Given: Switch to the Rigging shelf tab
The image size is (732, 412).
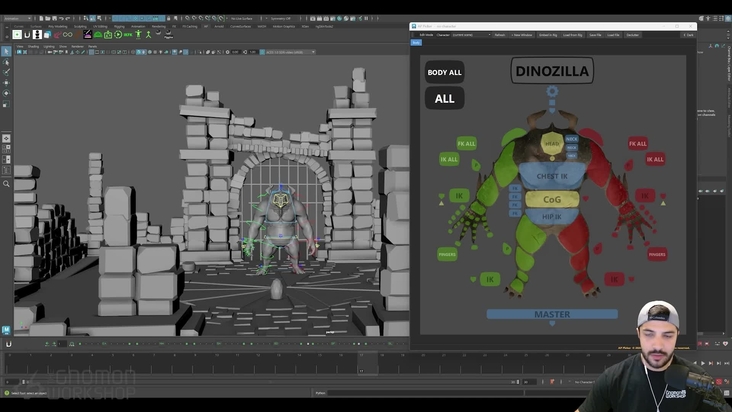Looking at the screenshot, I should point(119,27).
